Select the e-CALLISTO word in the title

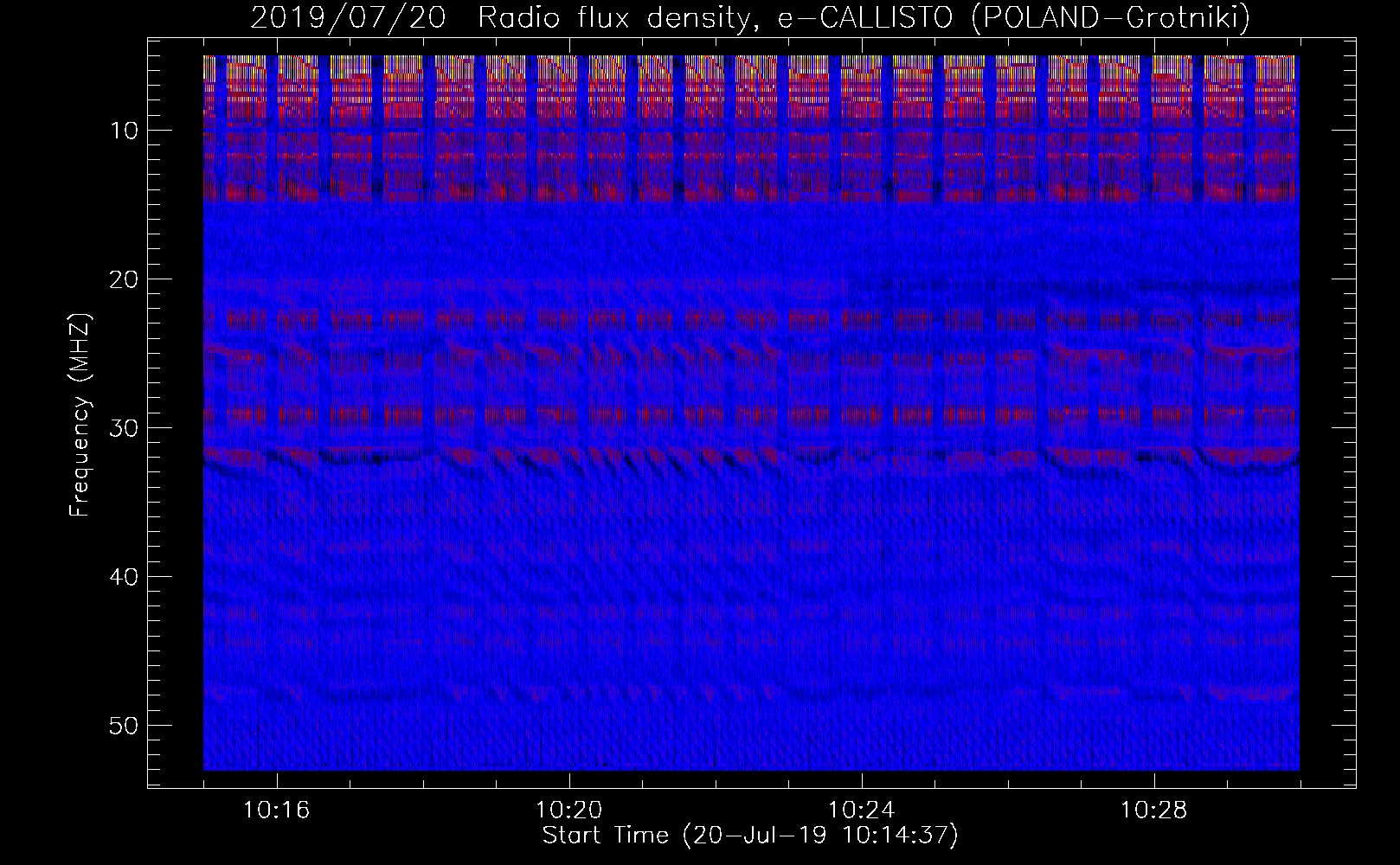tap(868, 18)
